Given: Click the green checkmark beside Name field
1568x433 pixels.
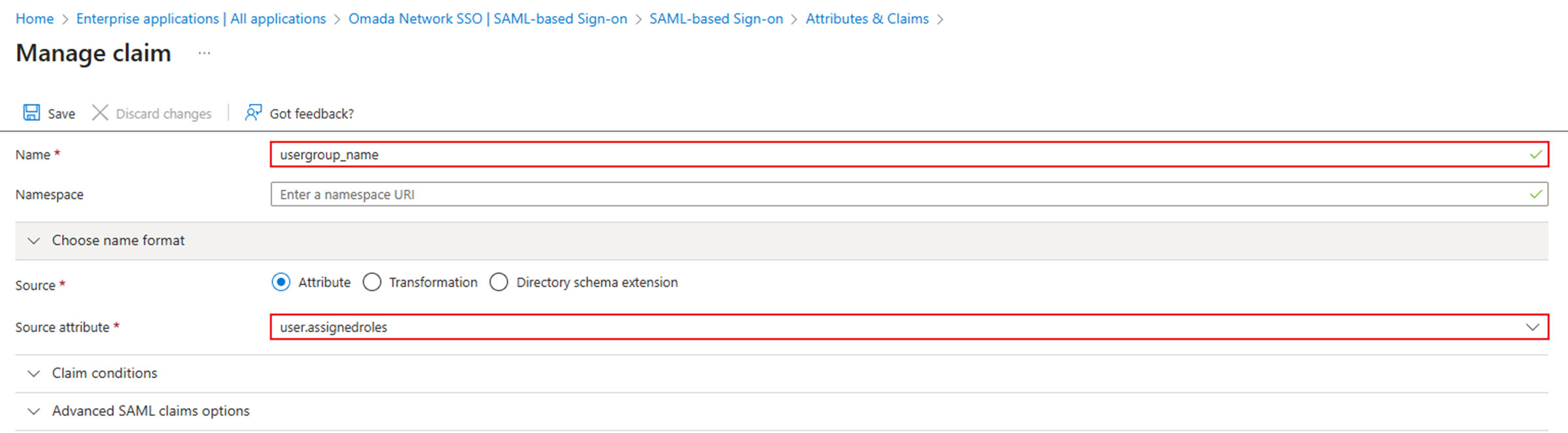Looking at the screenshot, I should pyautogui.click(x=1535, y=155).
